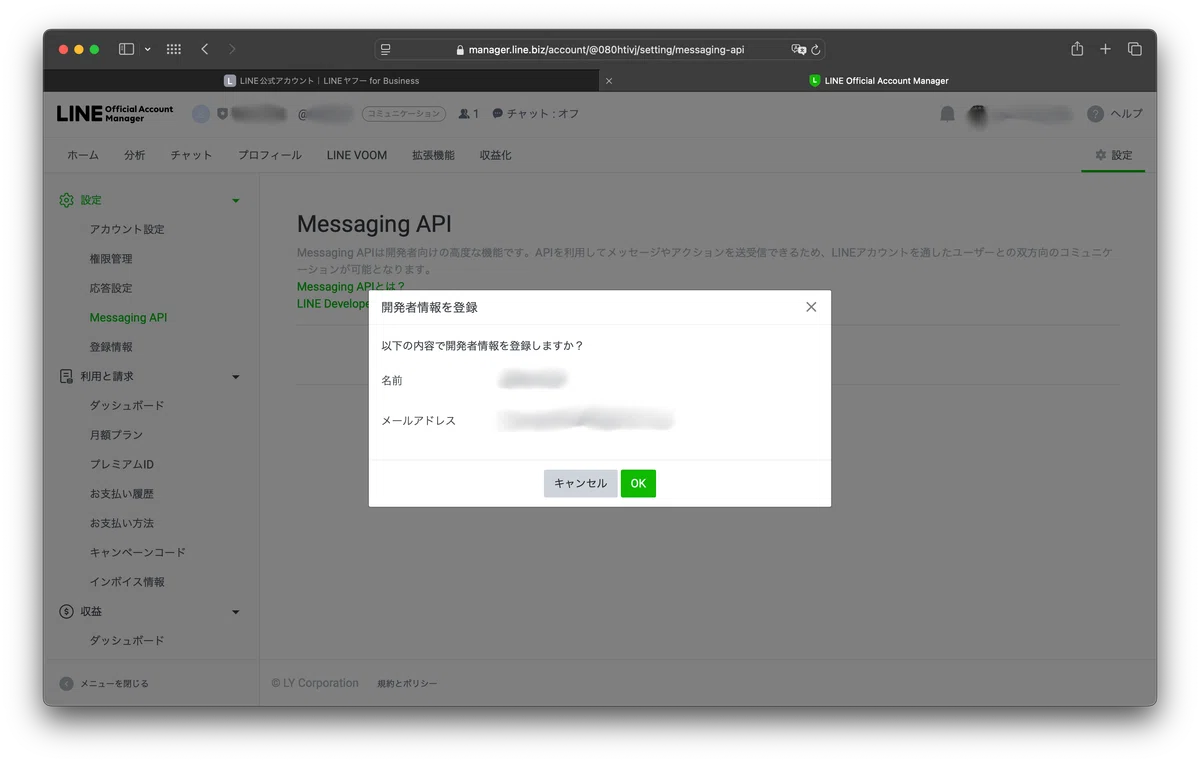Image resolution: width=1200 pixels, height=763 pixels.
Task: Open 権限管理 in sidebar
Action: coord(111,259)
